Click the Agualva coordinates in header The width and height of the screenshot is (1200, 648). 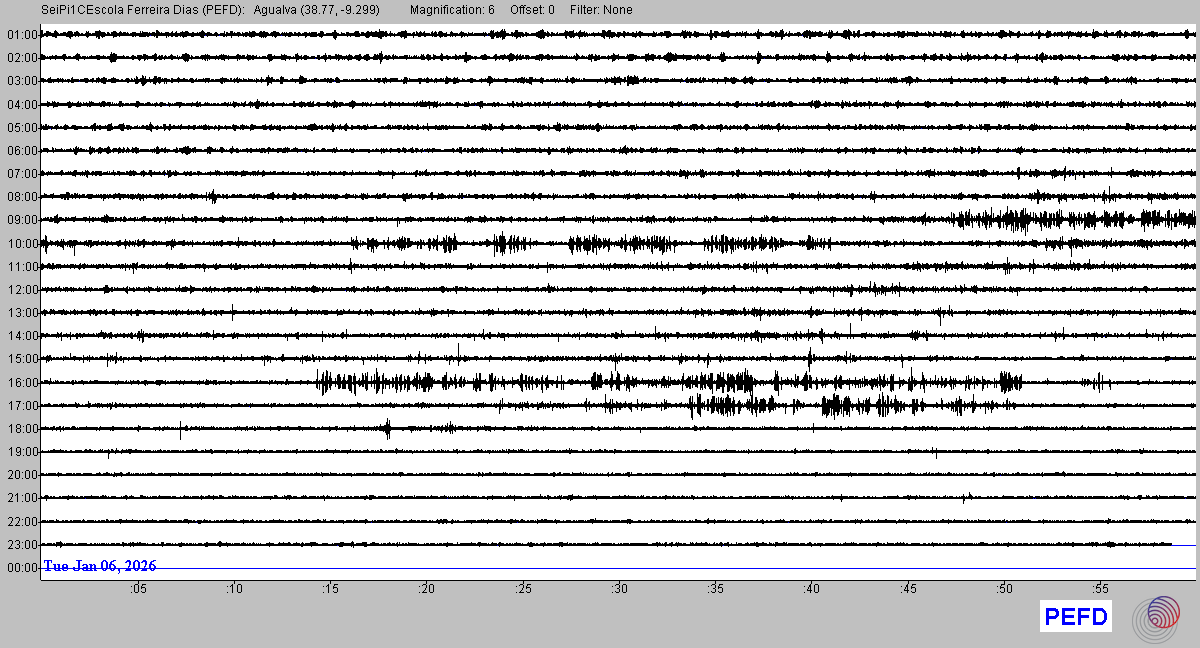click(x=316, y=10)
